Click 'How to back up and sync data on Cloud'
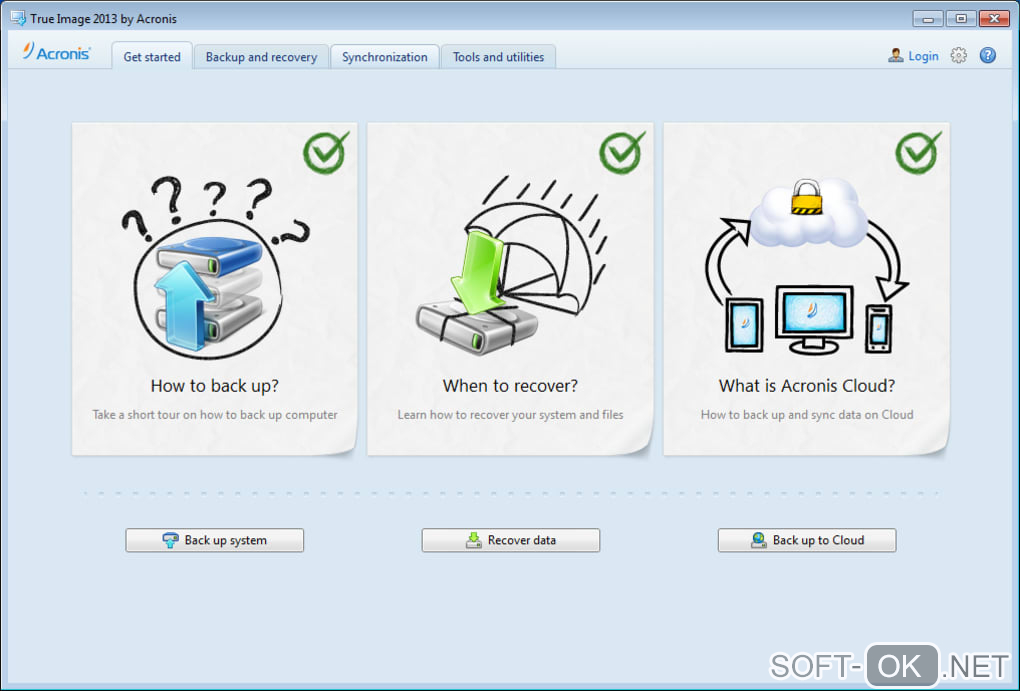The width and height of the screenshot is (1020, 691). click(807, 414)
